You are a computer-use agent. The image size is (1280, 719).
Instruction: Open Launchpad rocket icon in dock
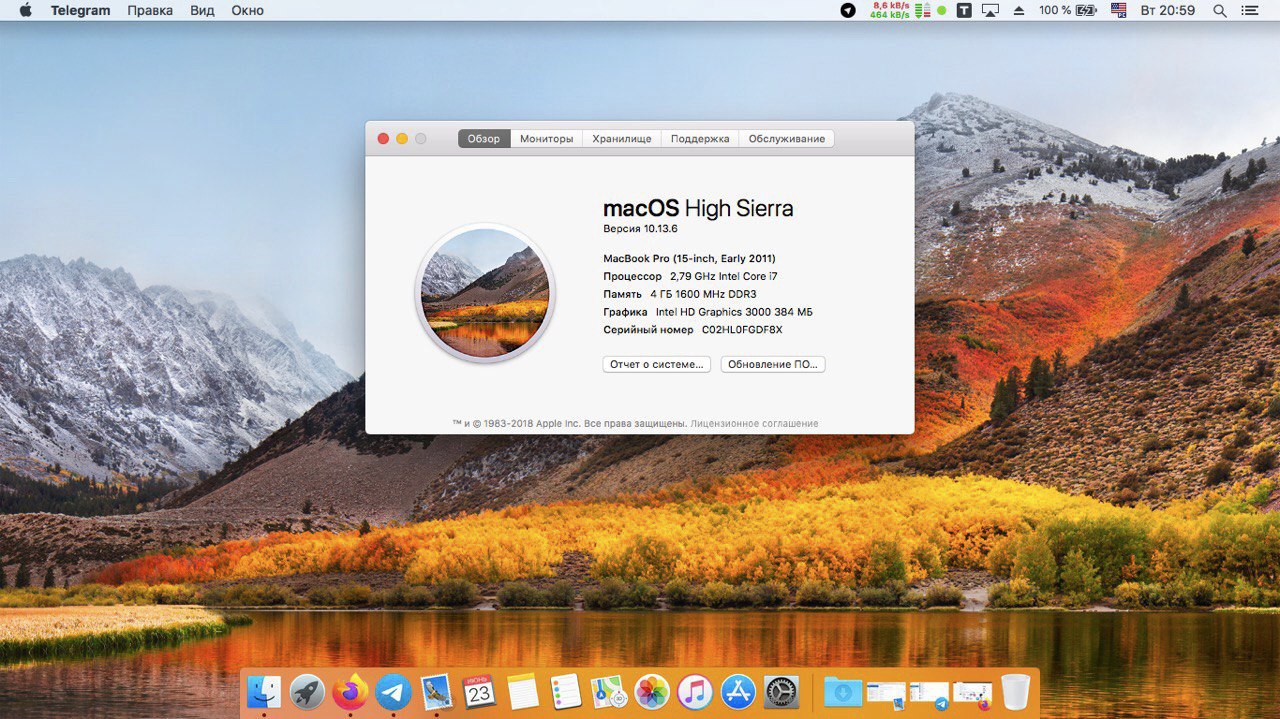click(307, 691)
